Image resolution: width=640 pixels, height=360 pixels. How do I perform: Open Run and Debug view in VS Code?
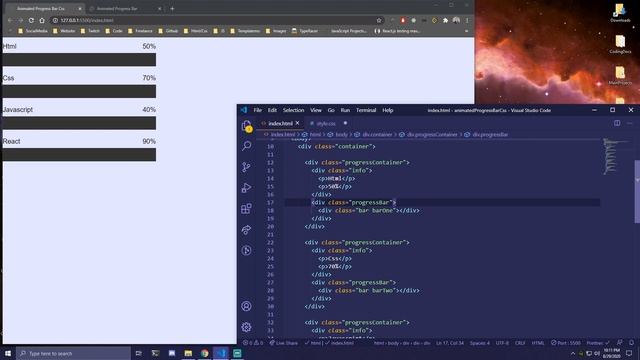[247, 188]
